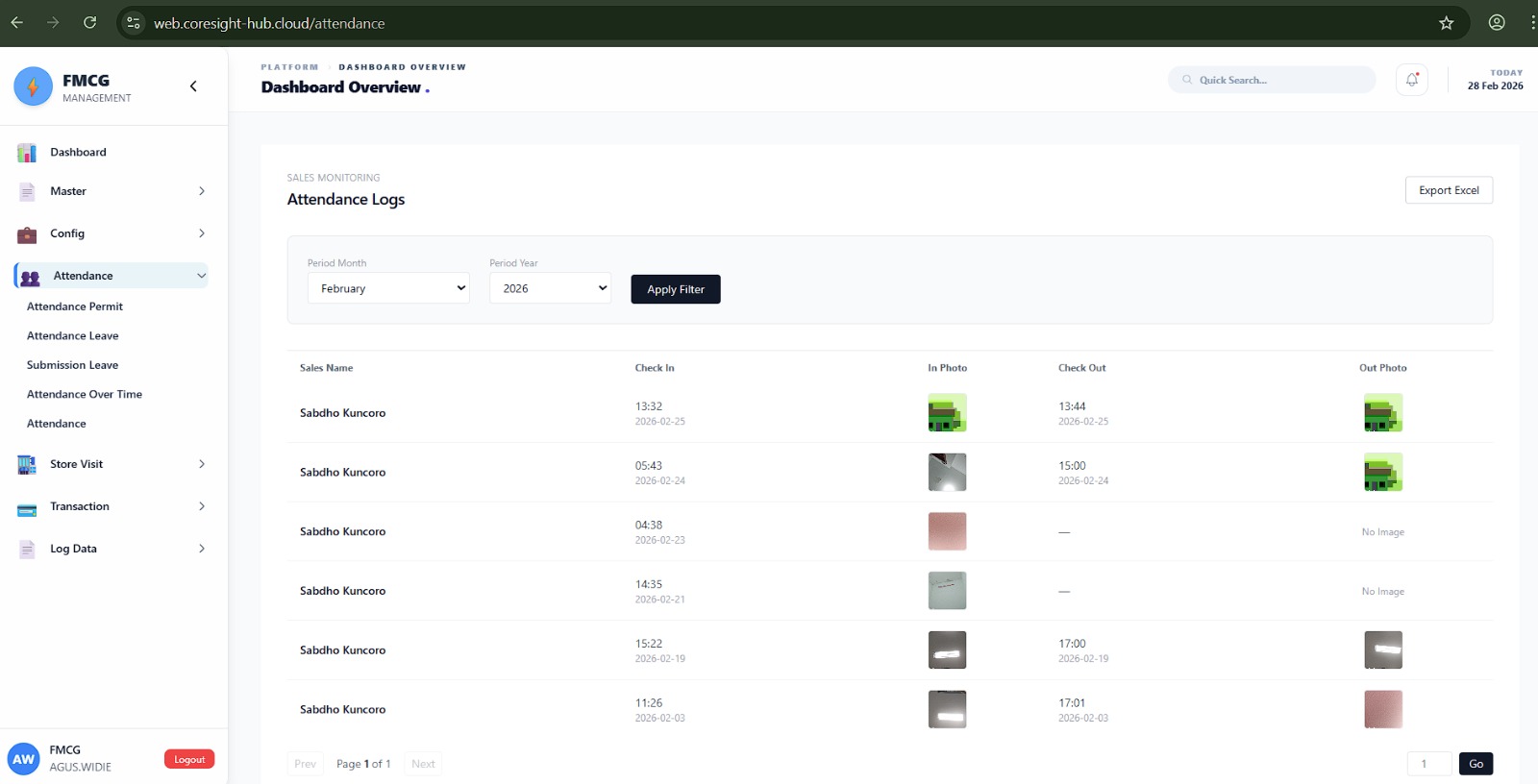The width and height of the screenshot is (1538, 784).
Task: Bookmark this page with the star icon
Action: click(x=1446, y=23)
